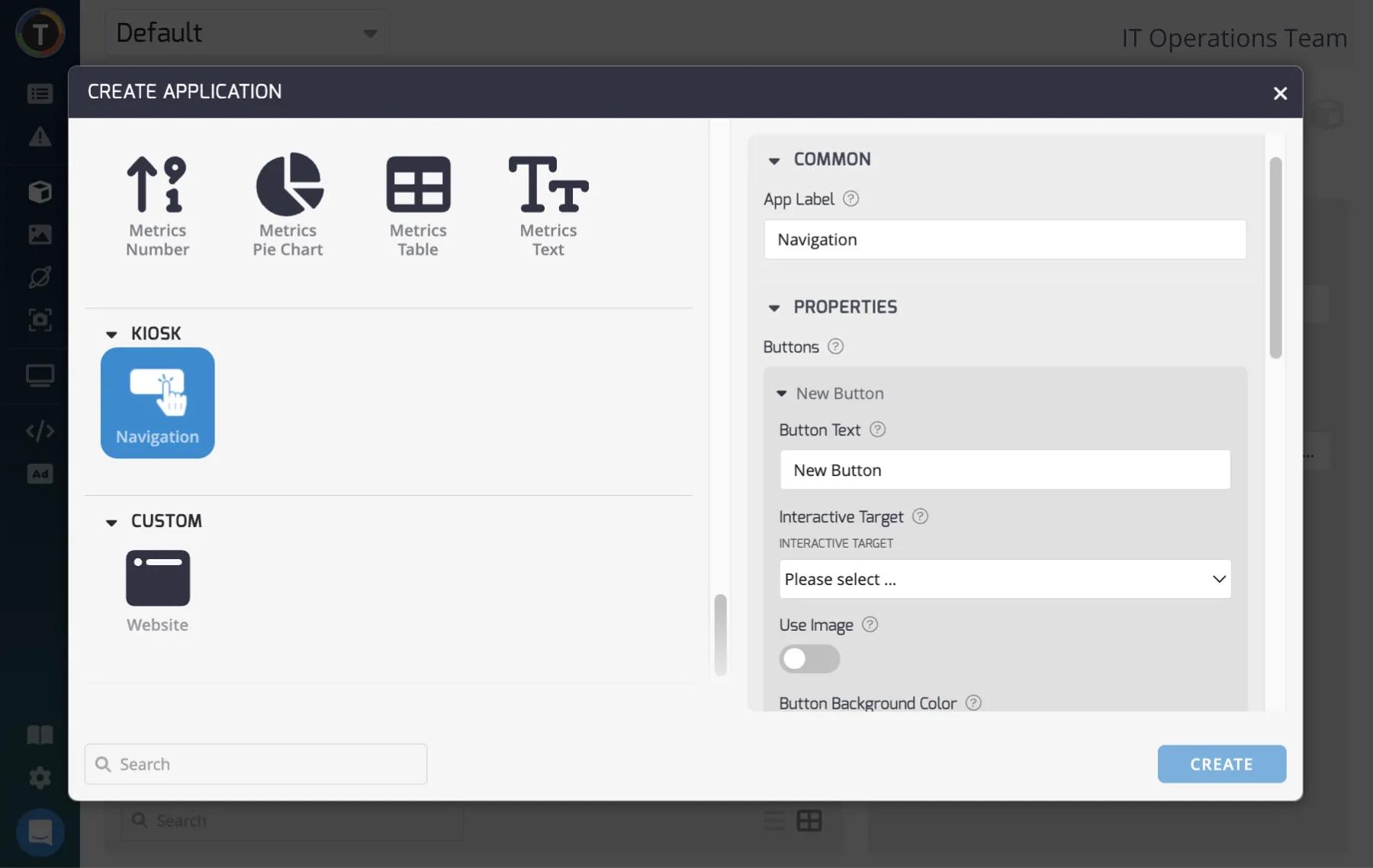This screenshot has width=1373, height=868.
Task: Open the Interactive Target dropdown
Action: [1005, 579]
